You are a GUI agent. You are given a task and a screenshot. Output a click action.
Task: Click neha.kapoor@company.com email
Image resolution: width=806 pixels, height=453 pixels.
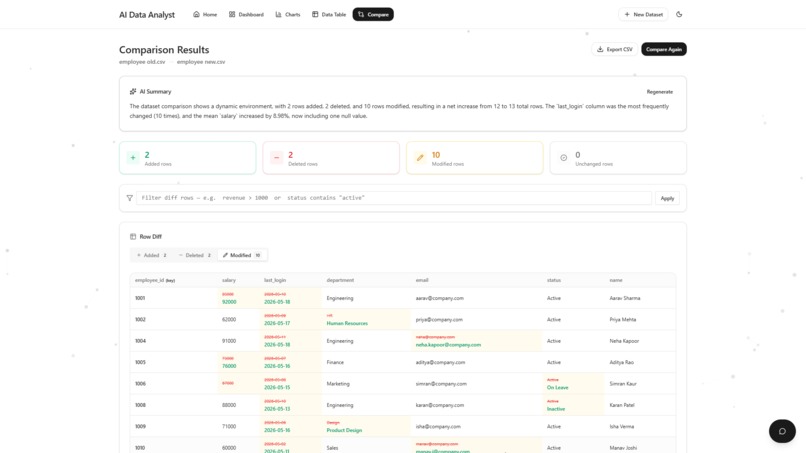pyautogui.click(x=448, y=345)
